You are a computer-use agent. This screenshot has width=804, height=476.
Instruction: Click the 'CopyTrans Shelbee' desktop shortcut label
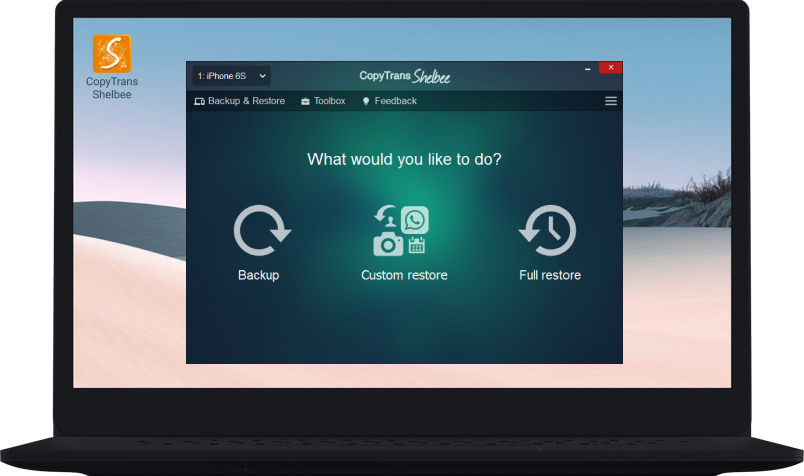112,88
